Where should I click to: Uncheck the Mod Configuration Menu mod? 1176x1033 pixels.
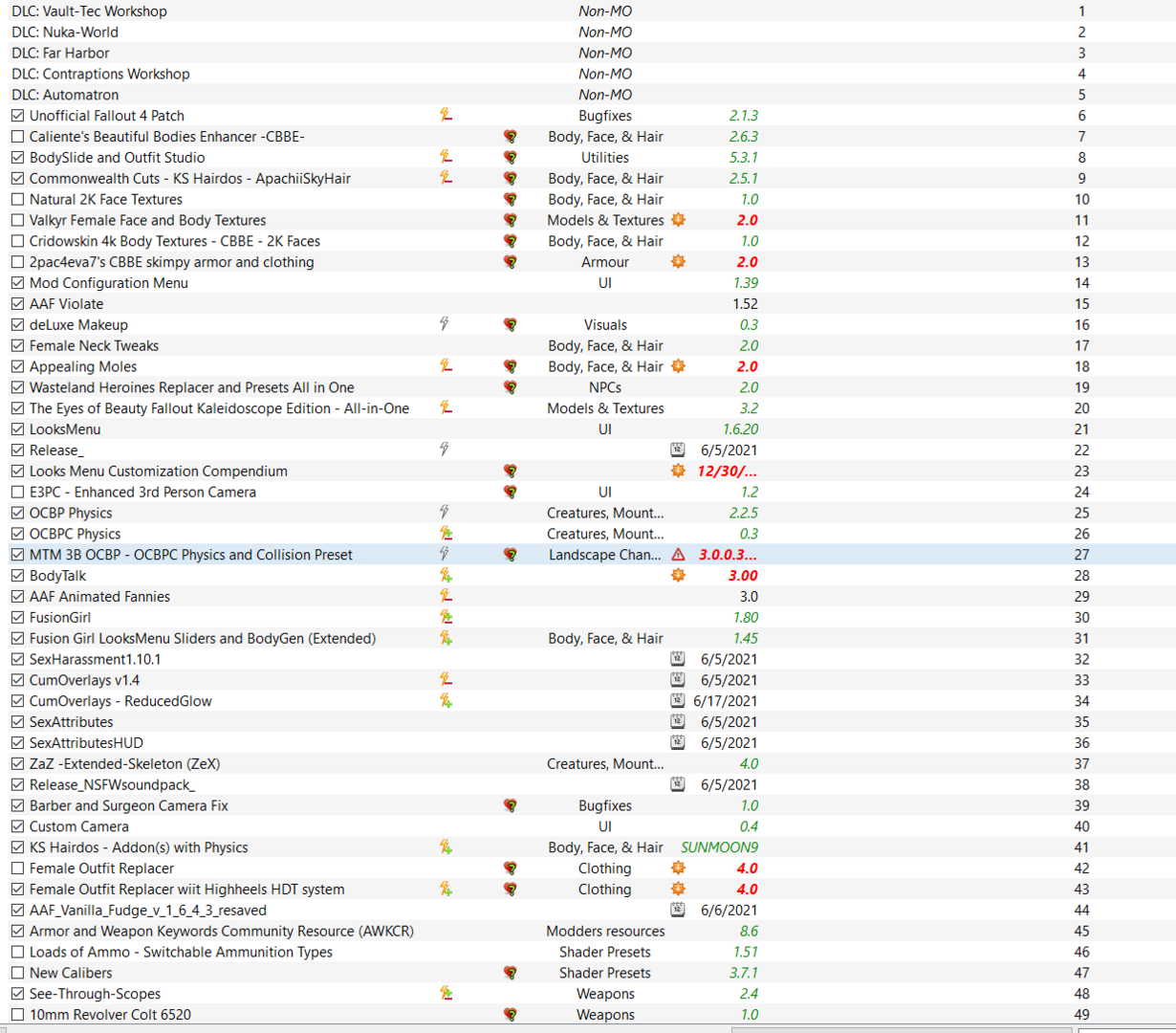17,283
